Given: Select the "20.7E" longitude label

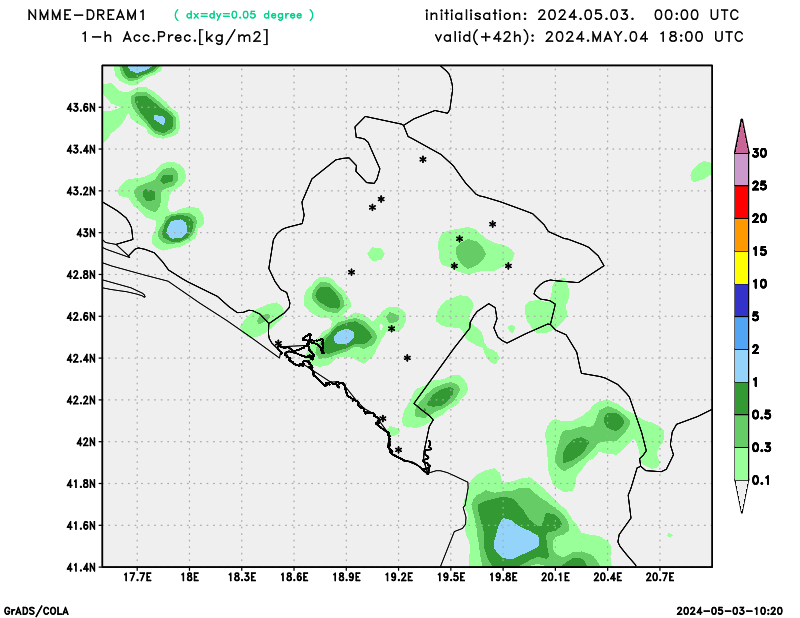Looking at the screenshot, I should point(660,577).
